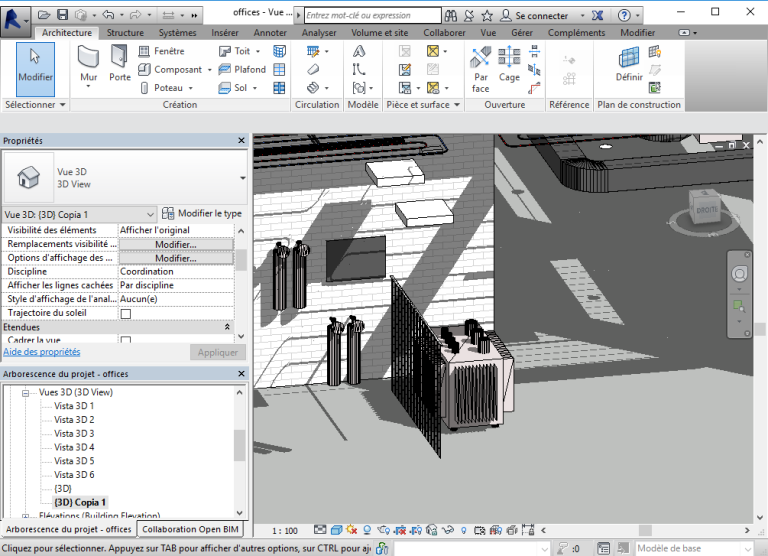Open the Sol dropdown arrow

coord(255,88)
